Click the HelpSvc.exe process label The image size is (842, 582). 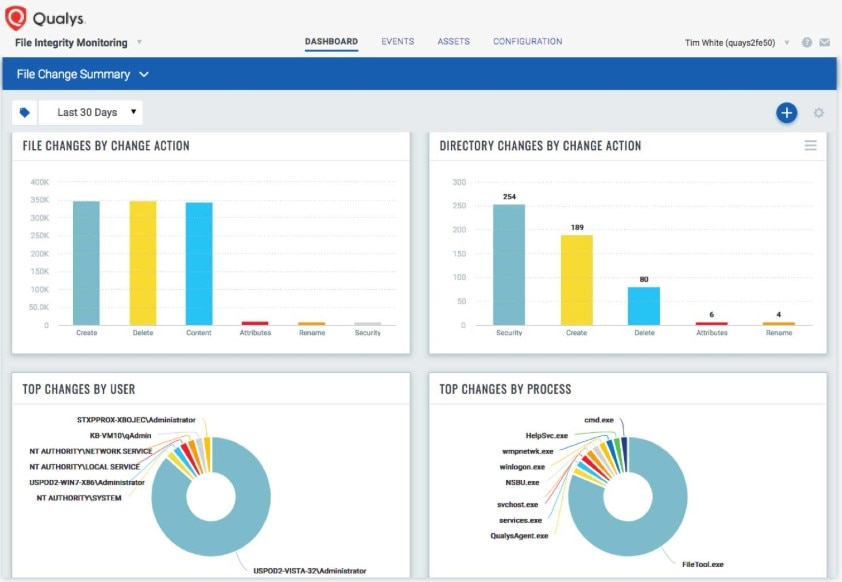click(547, 435)
